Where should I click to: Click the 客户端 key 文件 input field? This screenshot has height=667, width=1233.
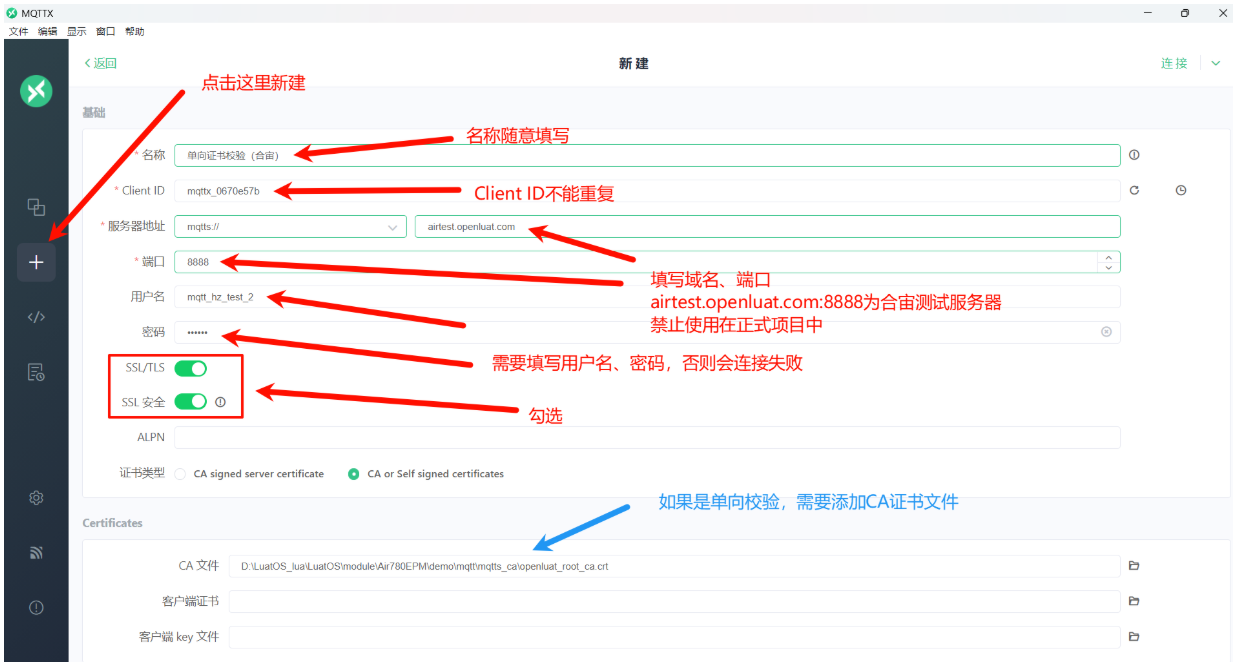675,636
